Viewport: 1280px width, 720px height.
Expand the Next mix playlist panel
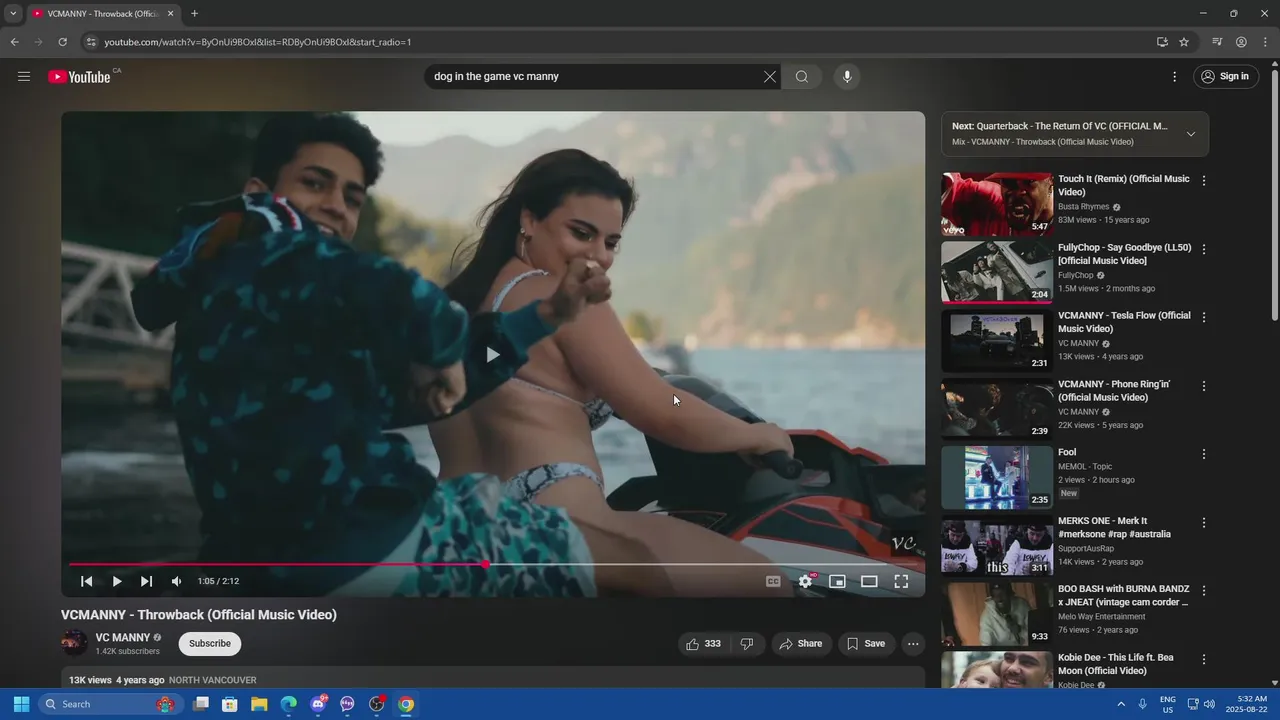1191,134
